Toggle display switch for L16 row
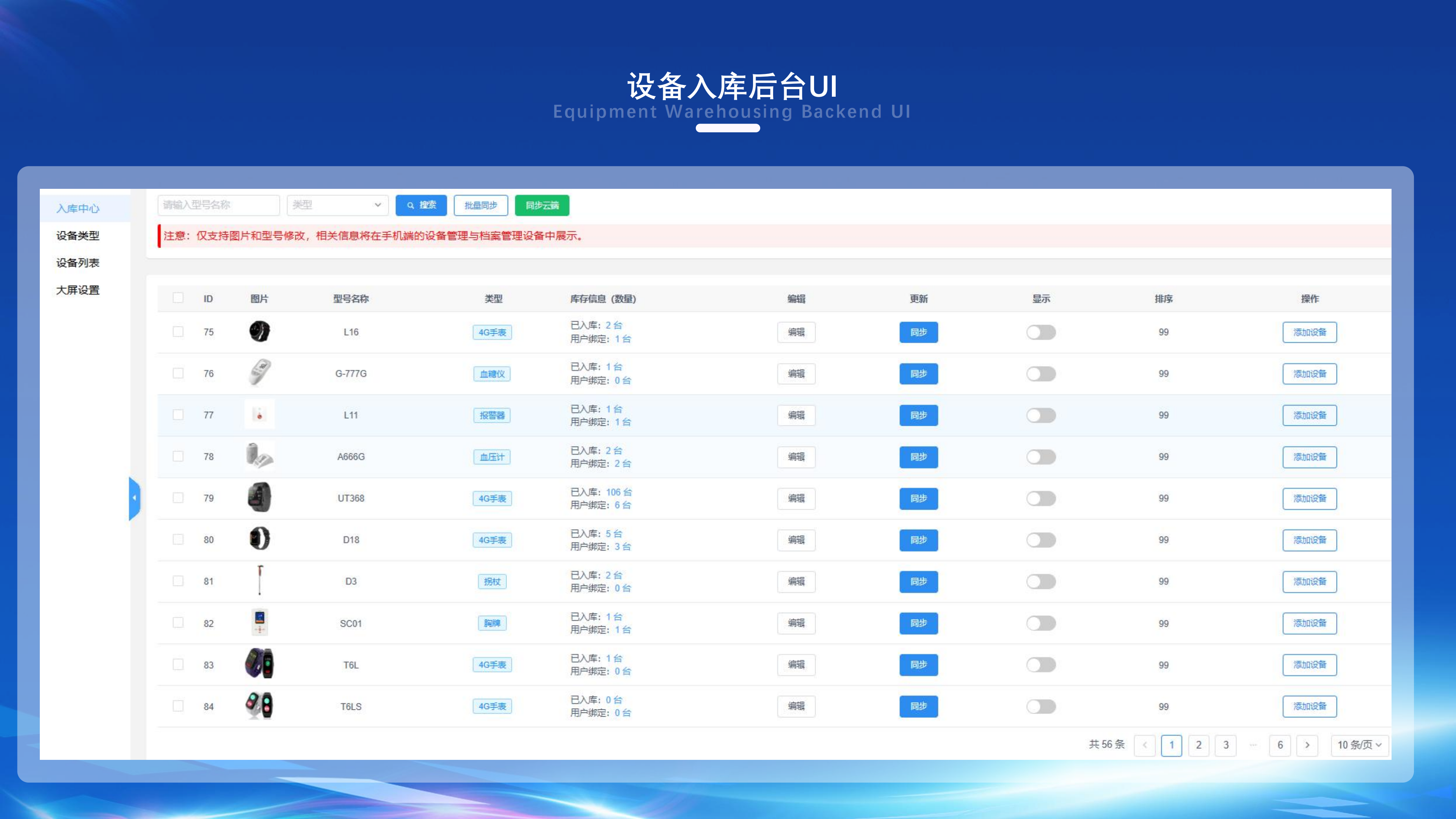The height and width of the screenshot is (819, 1456). 1040,333
